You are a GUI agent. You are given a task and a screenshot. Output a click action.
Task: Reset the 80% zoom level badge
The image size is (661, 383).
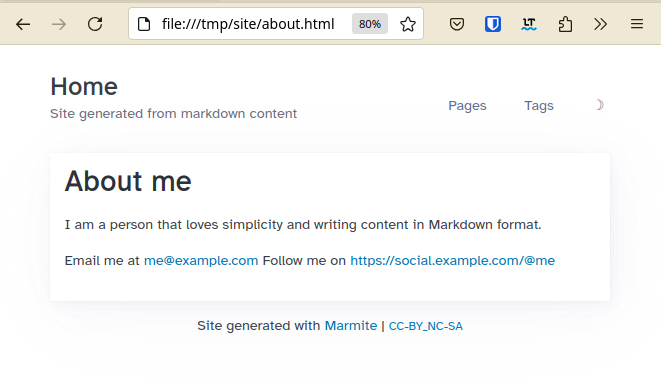coord(370,24)
